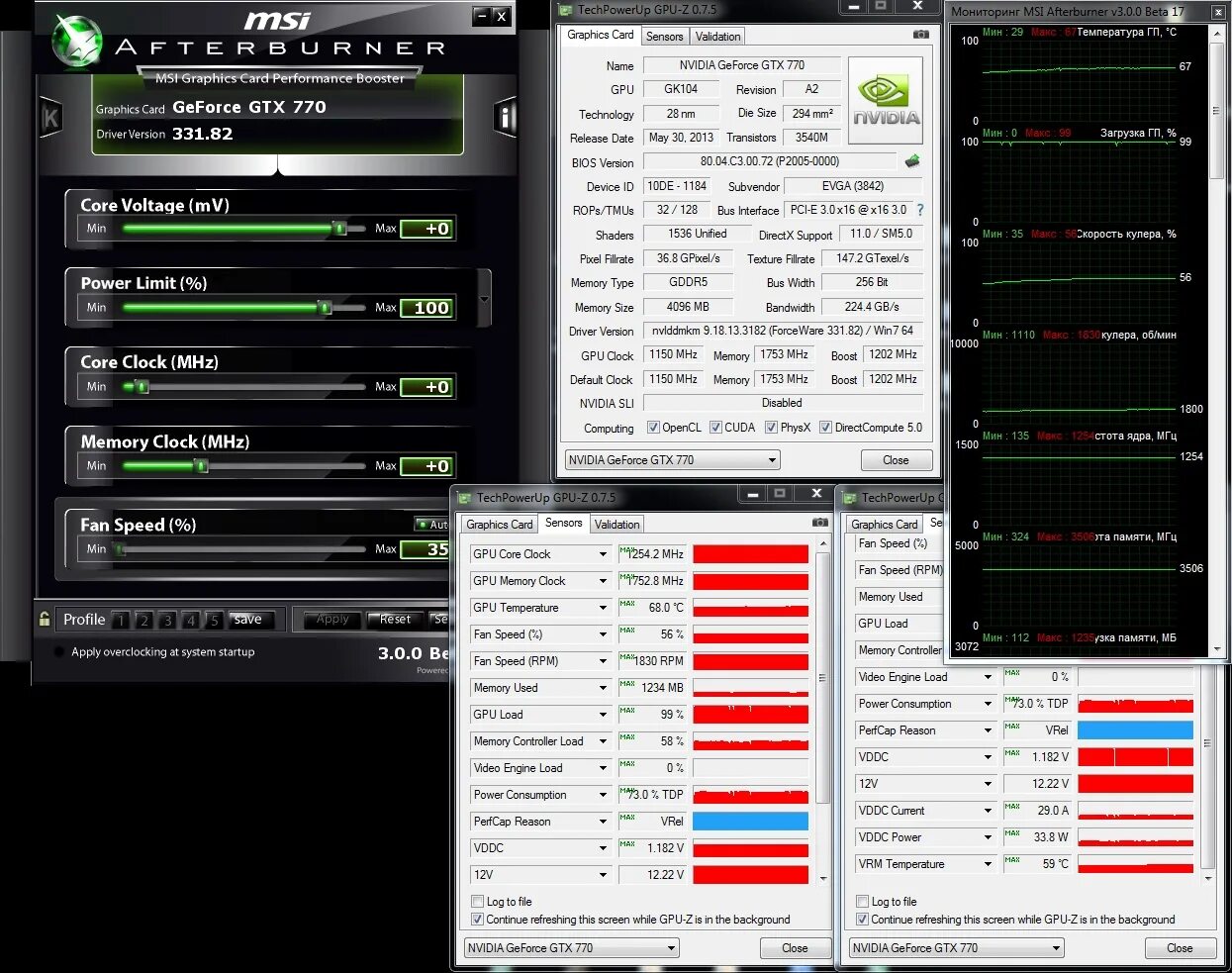Click the Core Clock slider handle
This screenshot has height=973, width=1232.
click(142, 387)
